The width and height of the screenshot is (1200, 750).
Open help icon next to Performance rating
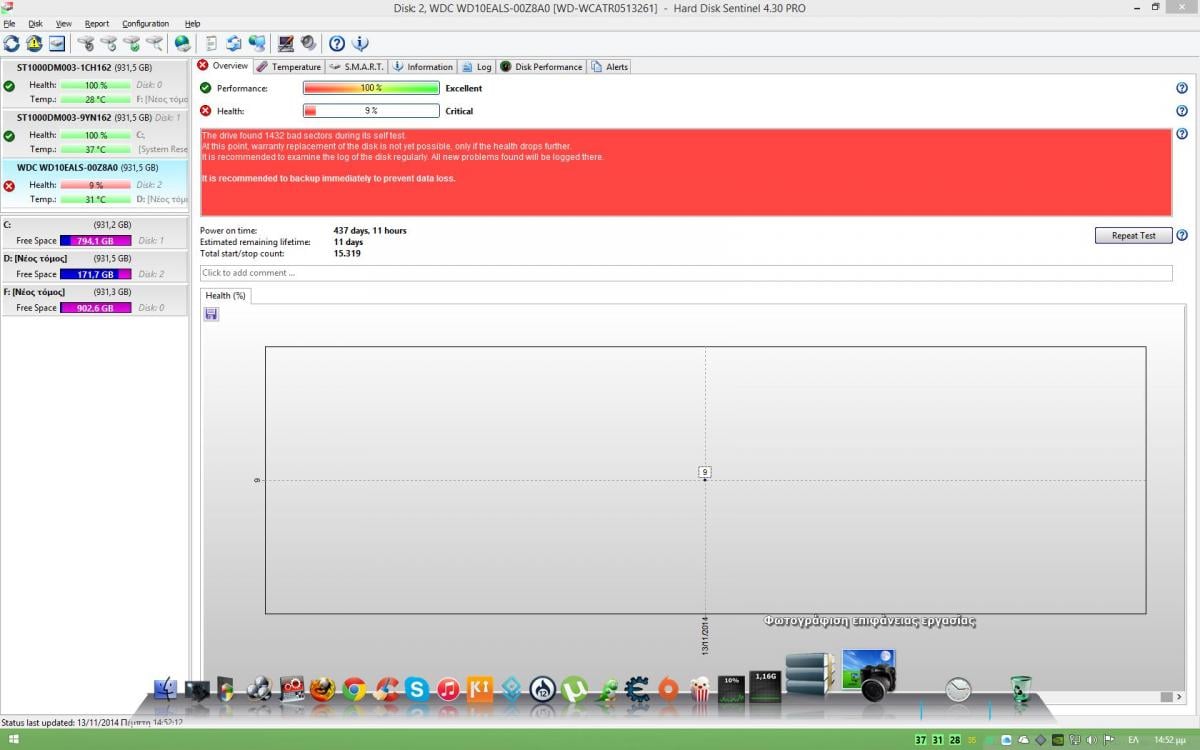[1182, 88]
